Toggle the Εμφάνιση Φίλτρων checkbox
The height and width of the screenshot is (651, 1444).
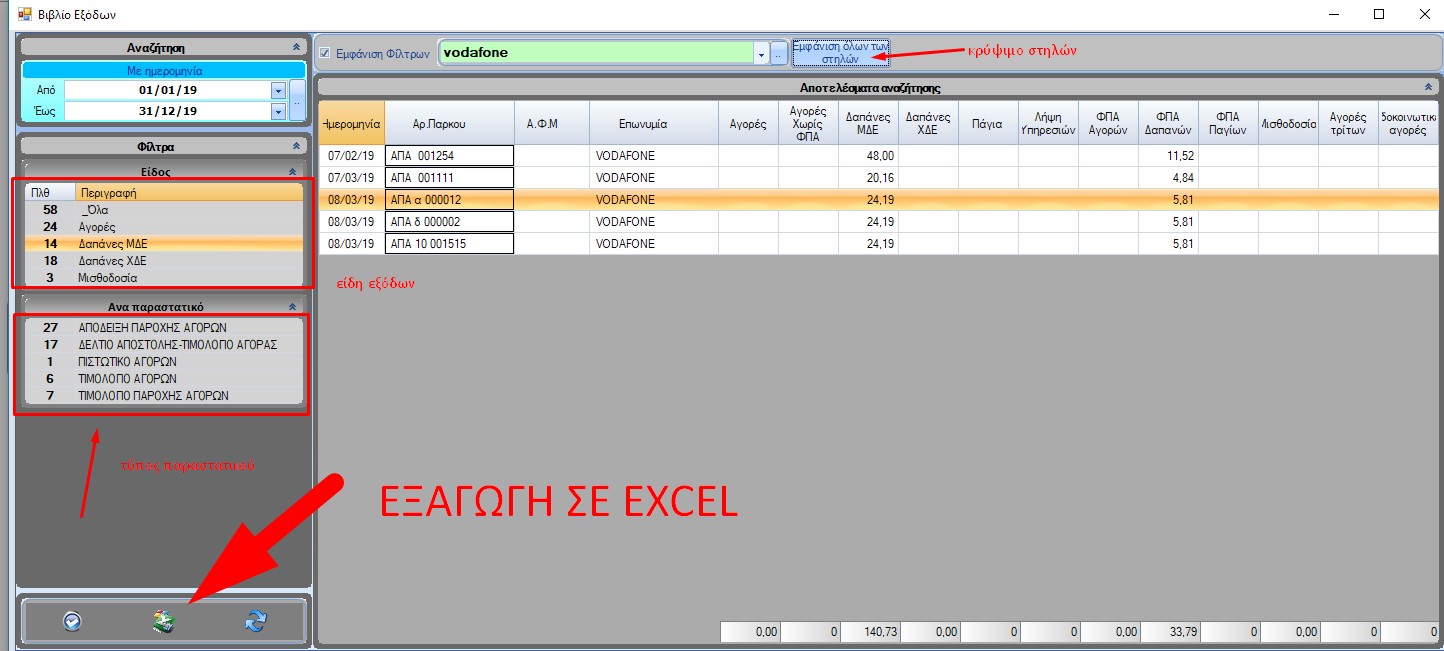pos(325,53)
